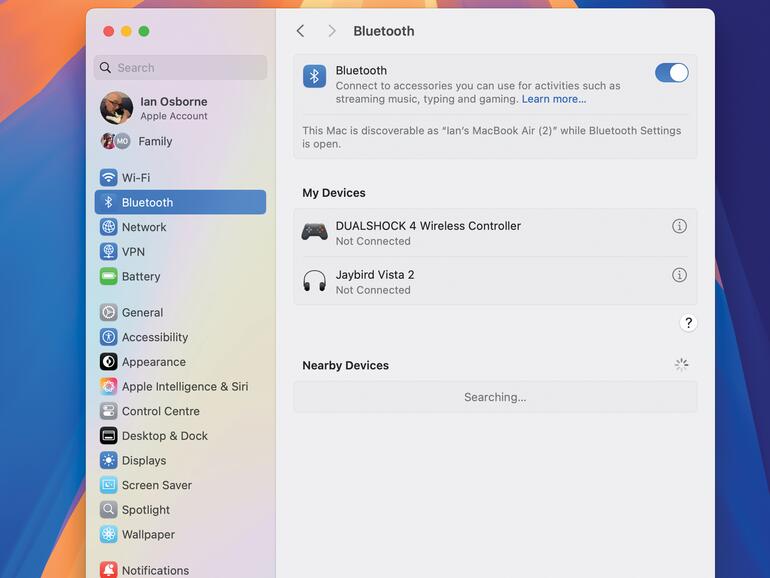Click the My Devices heading
Viewport: 770px width, 578px height.
[x=334, y=193]
